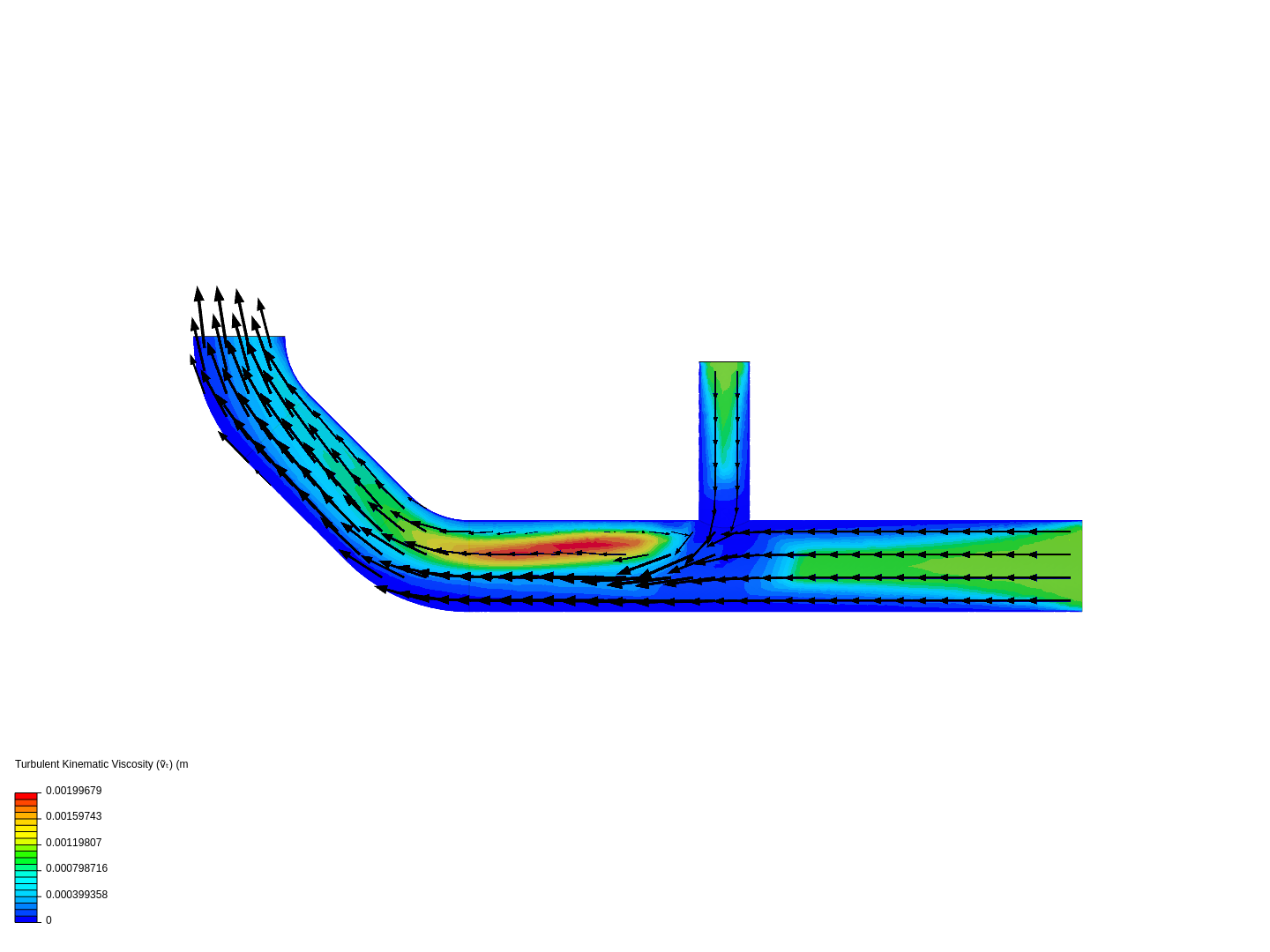Select the yellow band in the color legend
This screenshot has height=952, width=1270.
(x=26, y=833)
